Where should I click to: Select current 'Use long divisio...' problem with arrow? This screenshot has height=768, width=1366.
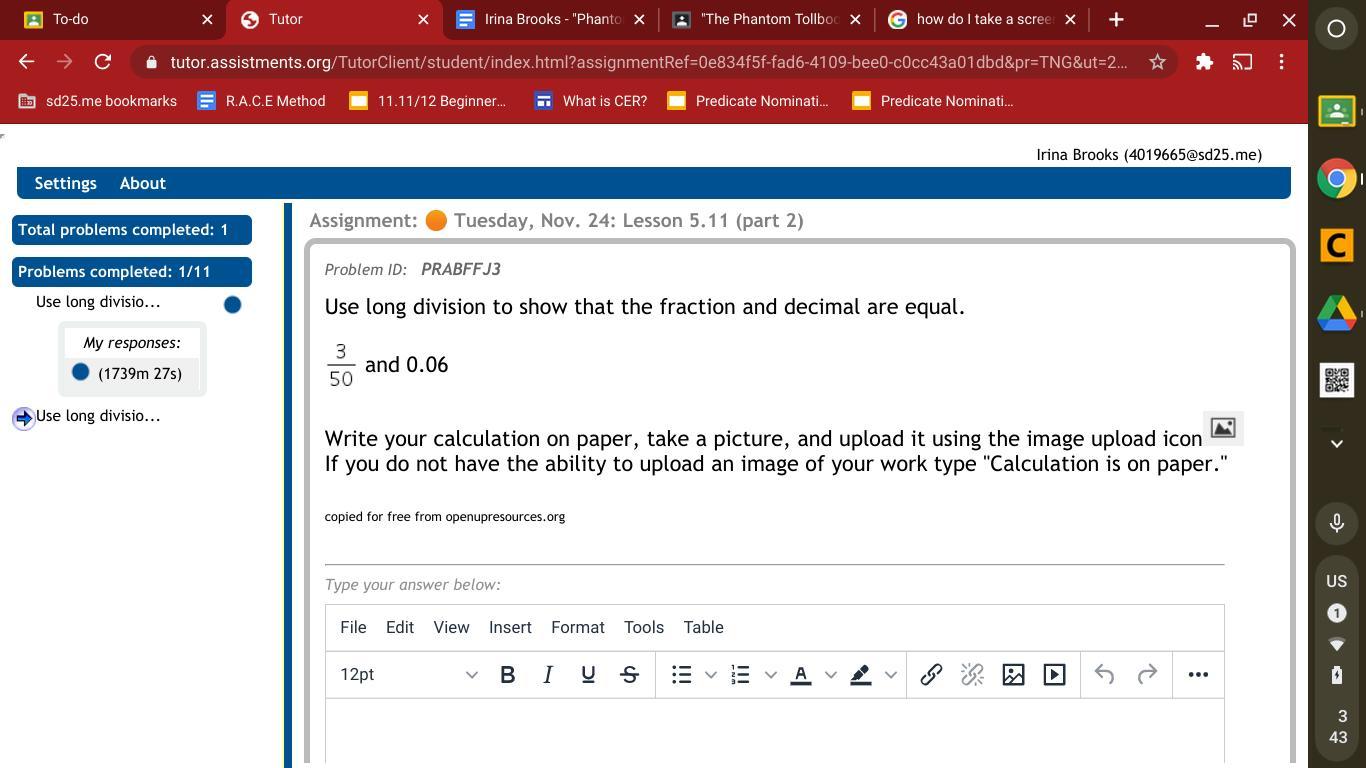point(98,416)
